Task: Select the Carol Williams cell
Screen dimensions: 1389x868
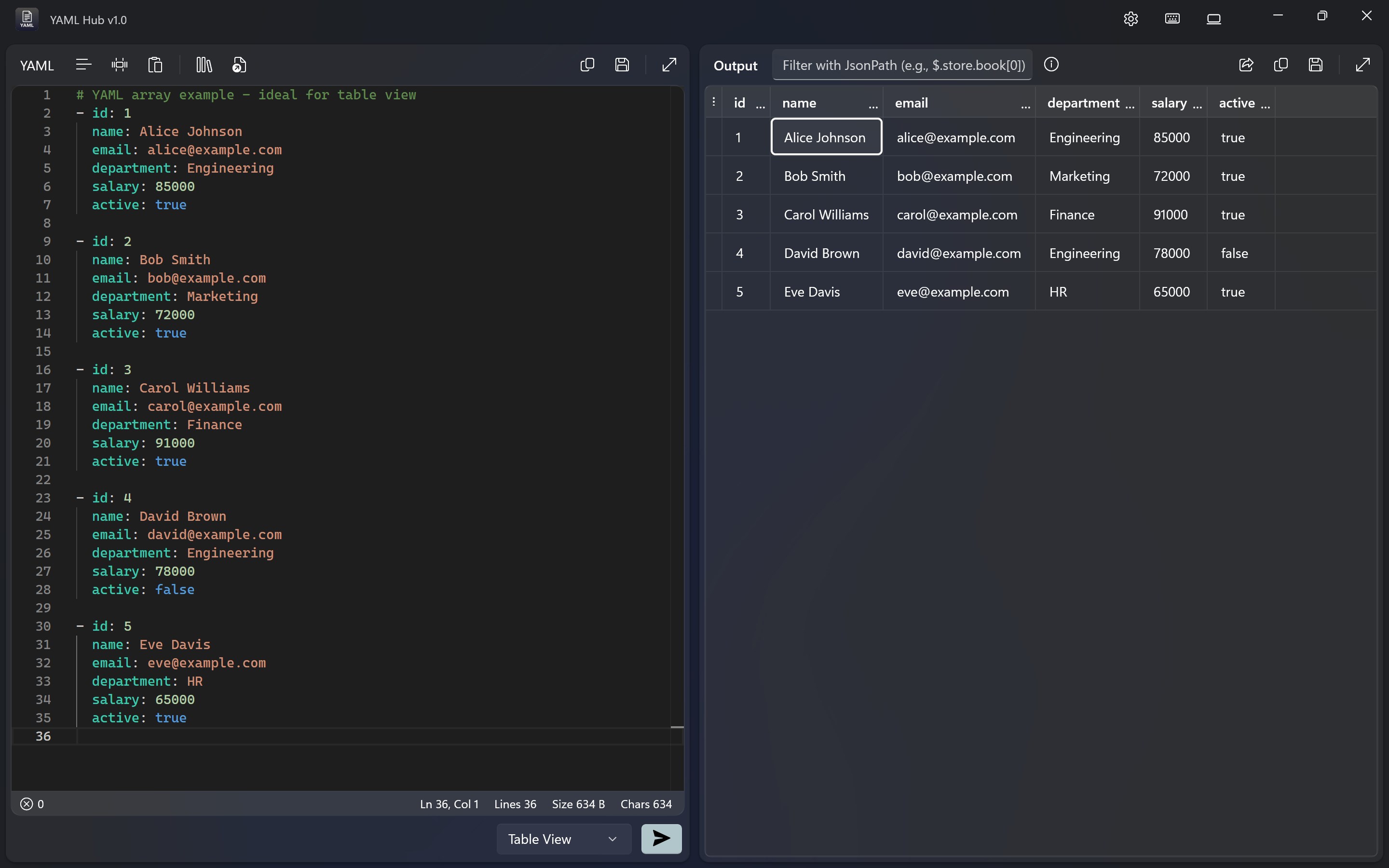Action: pos(826,214)
